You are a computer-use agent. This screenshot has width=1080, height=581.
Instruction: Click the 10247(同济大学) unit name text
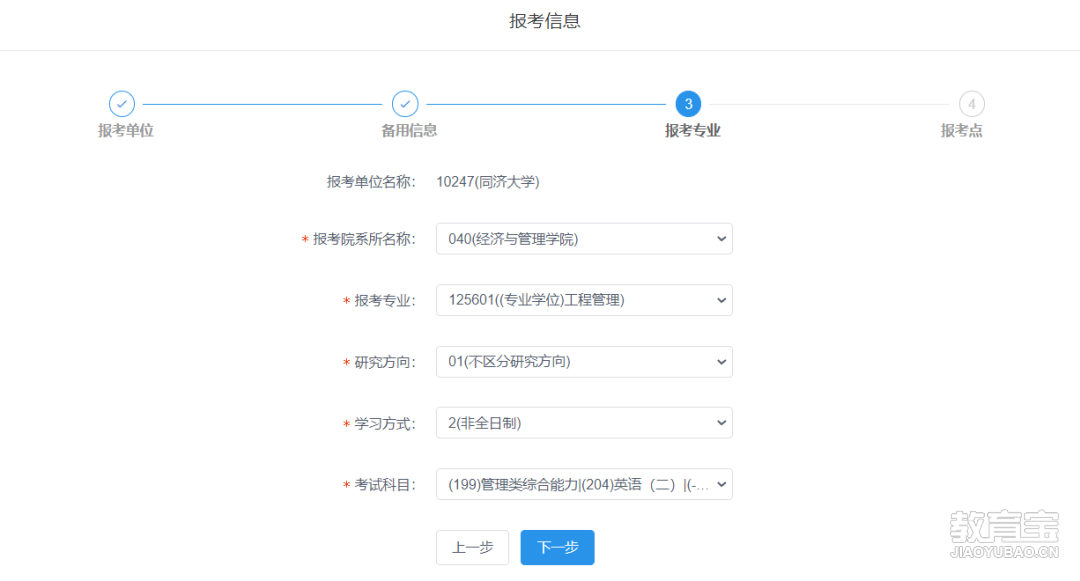(x=488, y=182)
